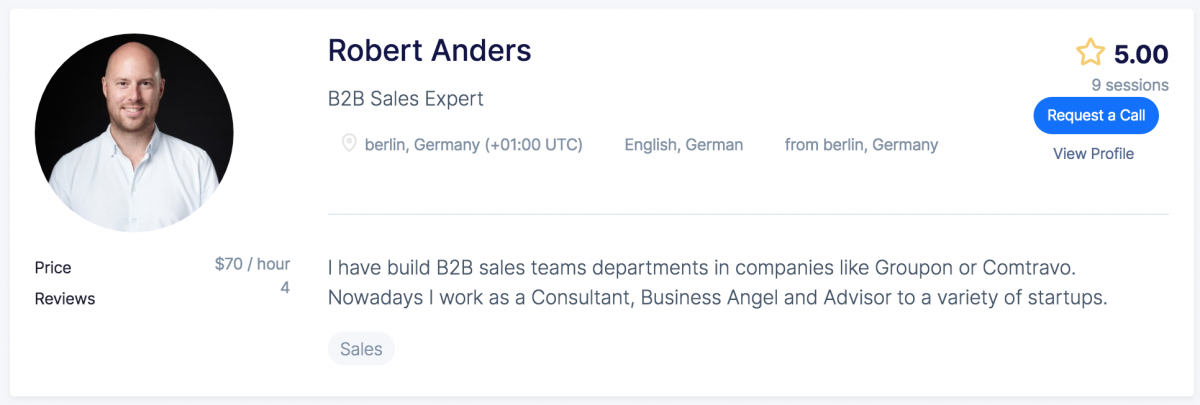Click Robert Anders' profile photo

click(x=134, y=132)
